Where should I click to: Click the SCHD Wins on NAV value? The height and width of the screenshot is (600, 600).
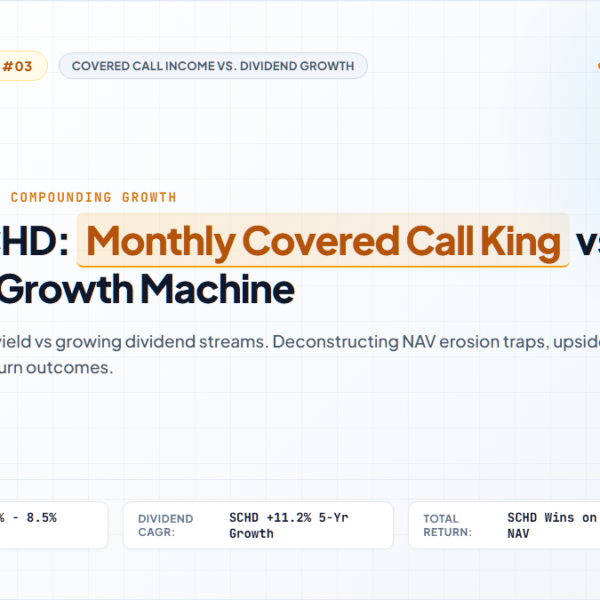click(x=552, y=525)
